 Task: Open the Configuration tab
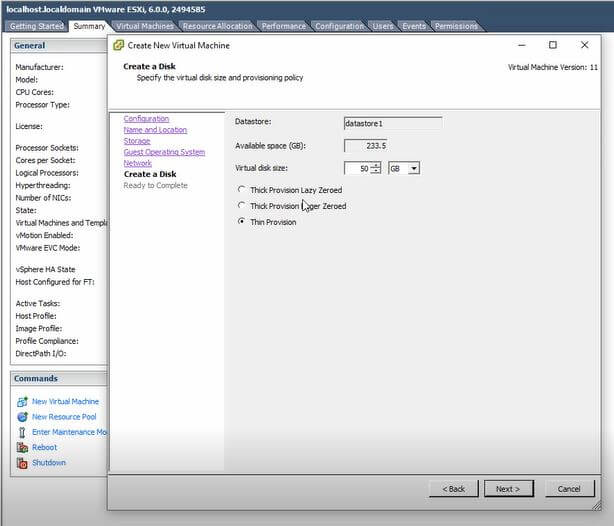pyautogui.click(x=340, y=26)
